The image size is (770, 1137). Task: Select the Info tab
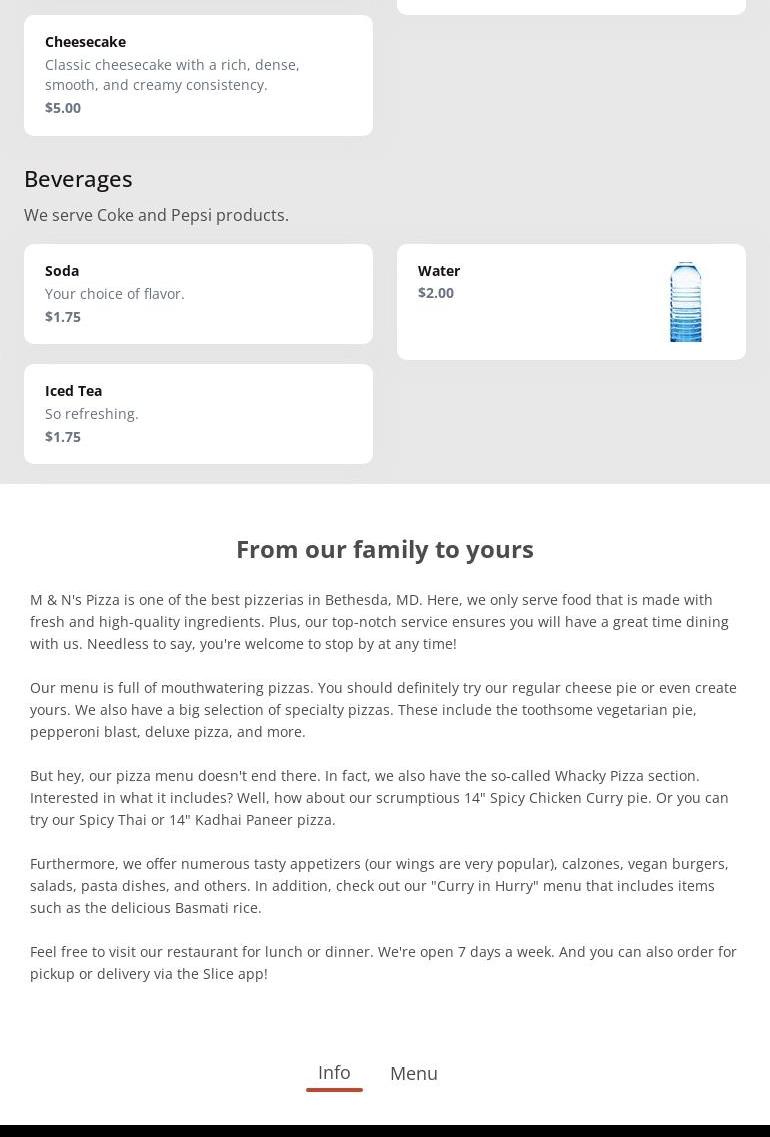[x=334, y=1072]
